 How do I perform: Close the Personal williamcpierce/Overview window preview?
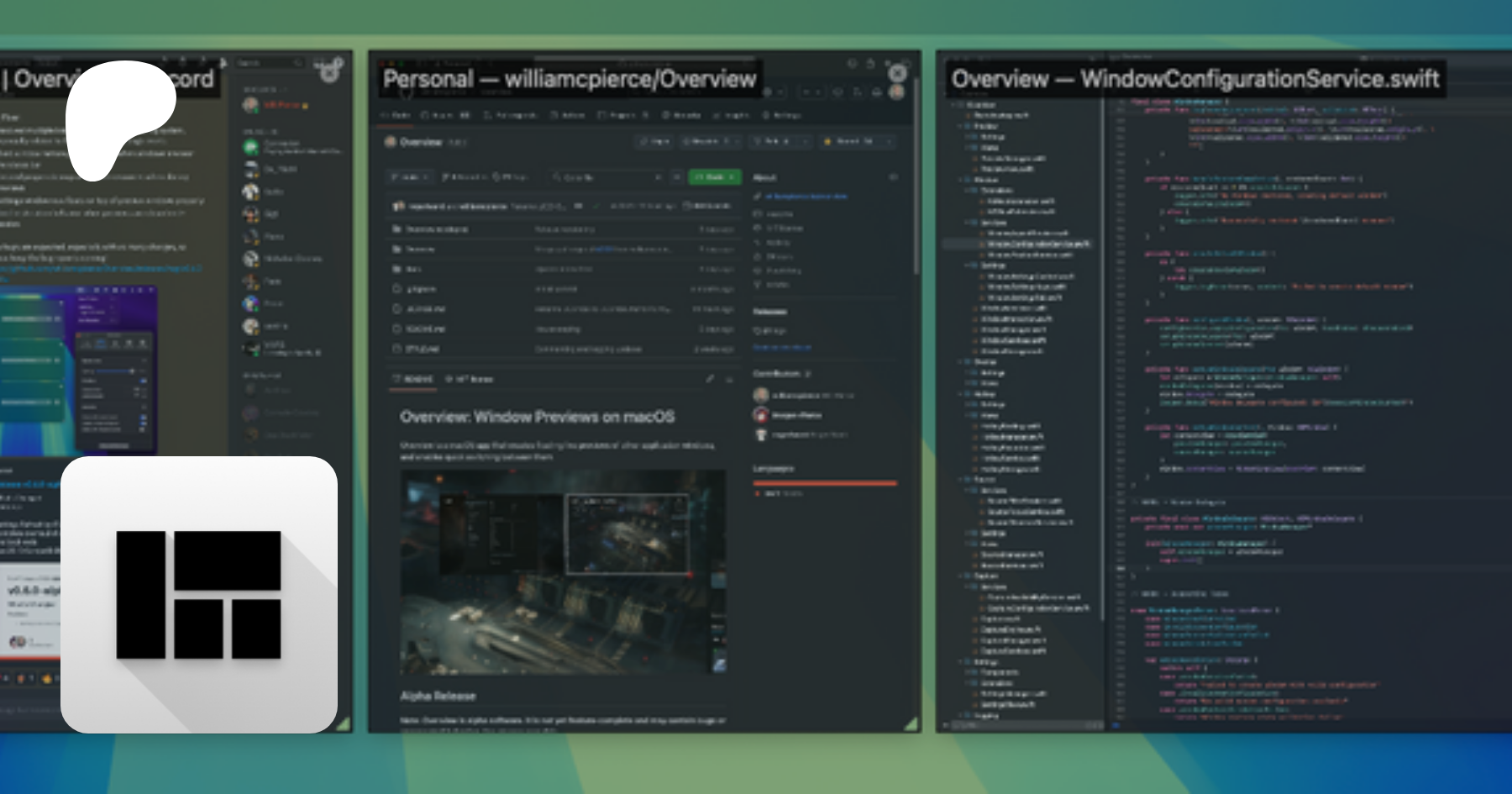click(897, 73)
